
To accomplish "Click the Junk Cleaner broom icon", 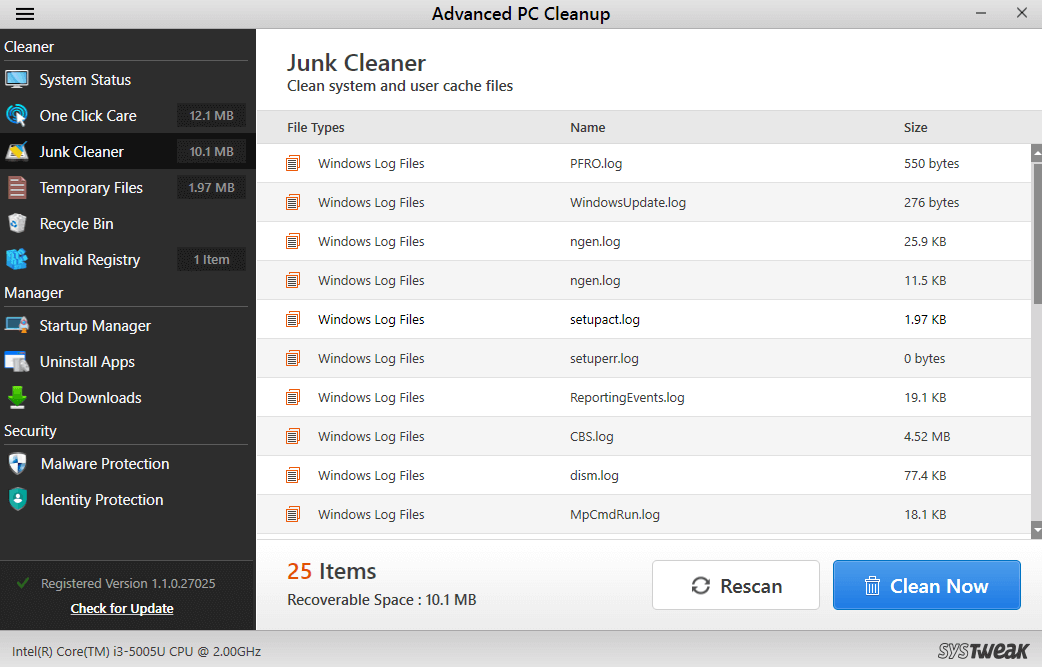I will click(x=17, y=151).
